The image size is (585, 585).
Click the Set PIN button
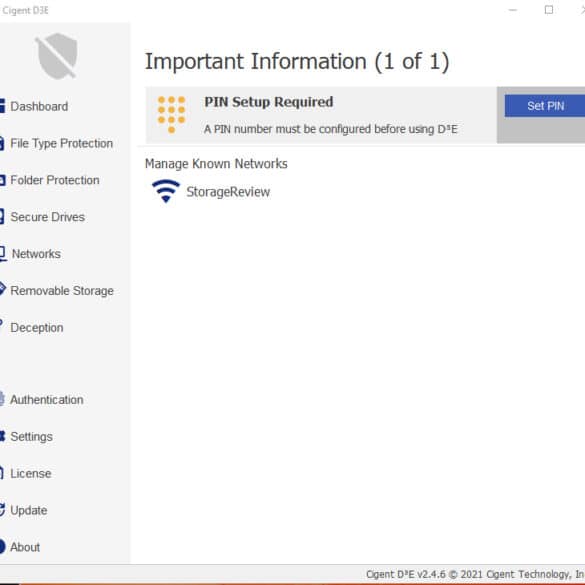pos(545,106)
